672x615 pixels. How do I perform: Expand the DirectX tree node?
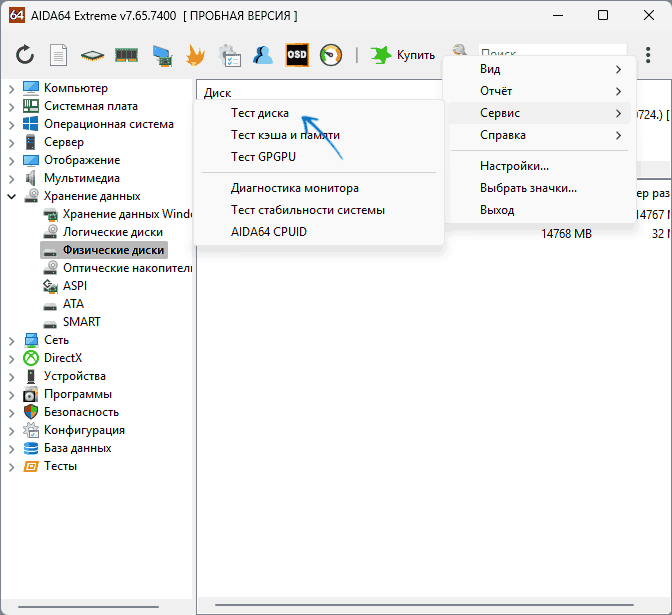pyautogui.click(x=12, y=359)
